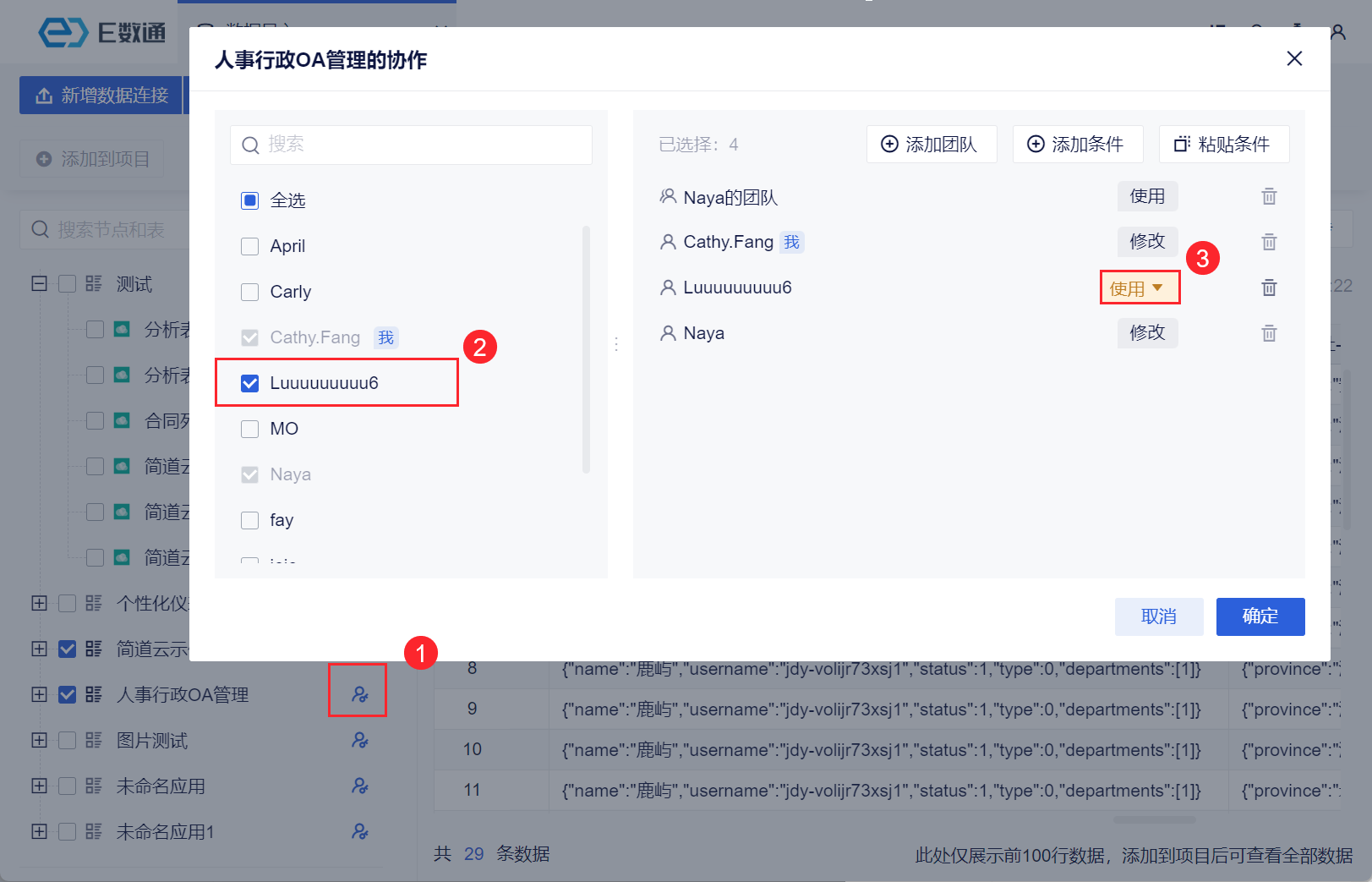Check the 未命名应用1 tree checkbox
Screen dimensions: 1372x882
tap(67, 831)
